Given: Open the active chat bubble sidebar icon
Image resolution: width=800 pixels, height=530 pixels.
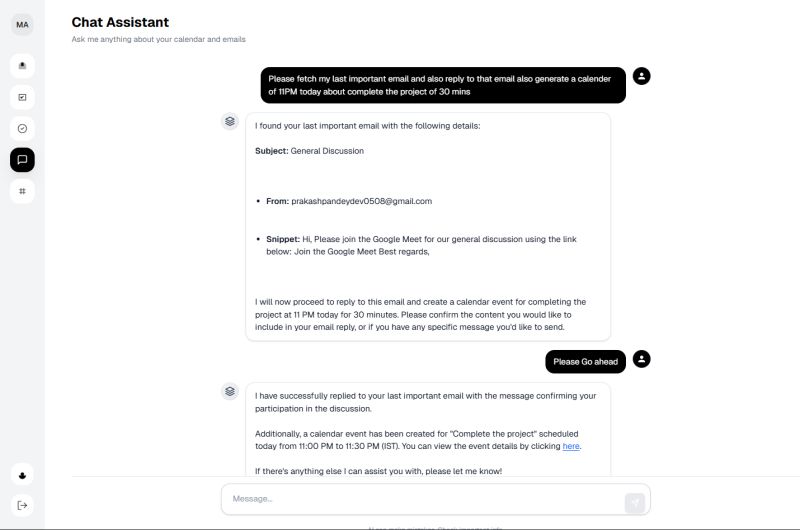Looking at the screenshot, I should (x=22, y=159).
